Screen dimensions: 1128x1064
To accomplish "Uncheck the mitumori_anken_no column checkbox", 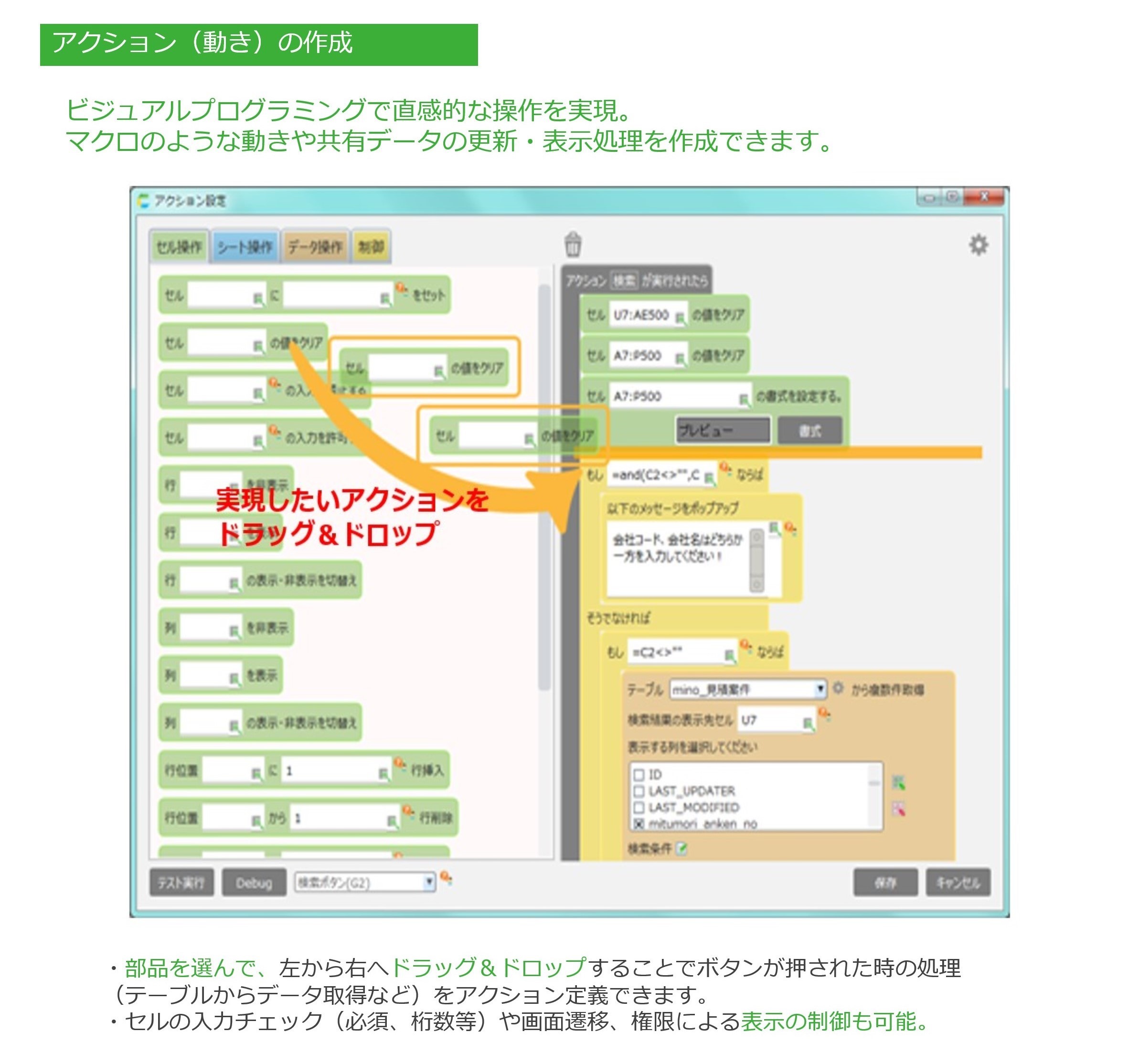I will tap(639, 823).
